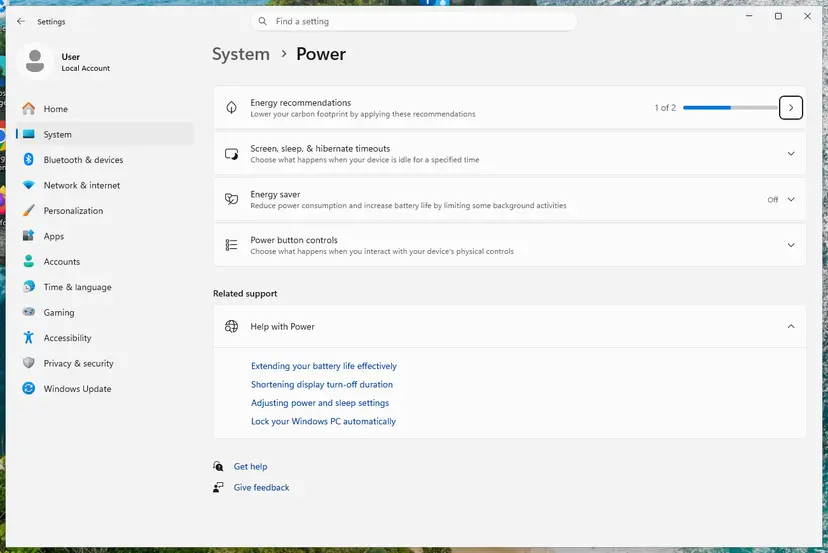This screenshot has width=828, height=553.
Task: Navigate to Accounts settings
Action: [105, 261]
